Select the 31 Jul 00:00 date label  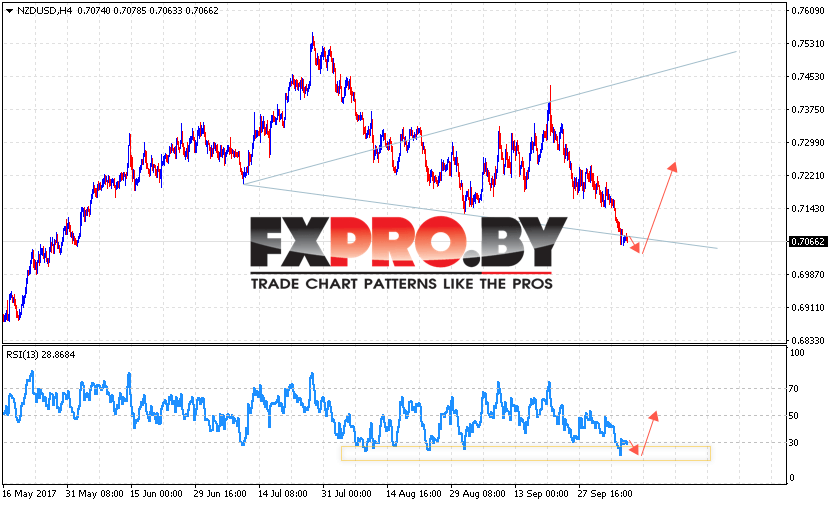tap(346, 494)
